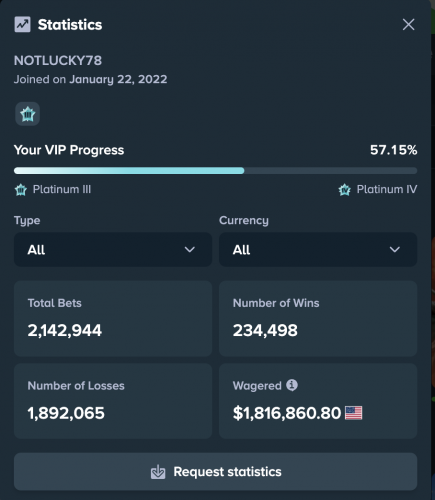Click the download icon on Request statistics

[x=158, y=472]
